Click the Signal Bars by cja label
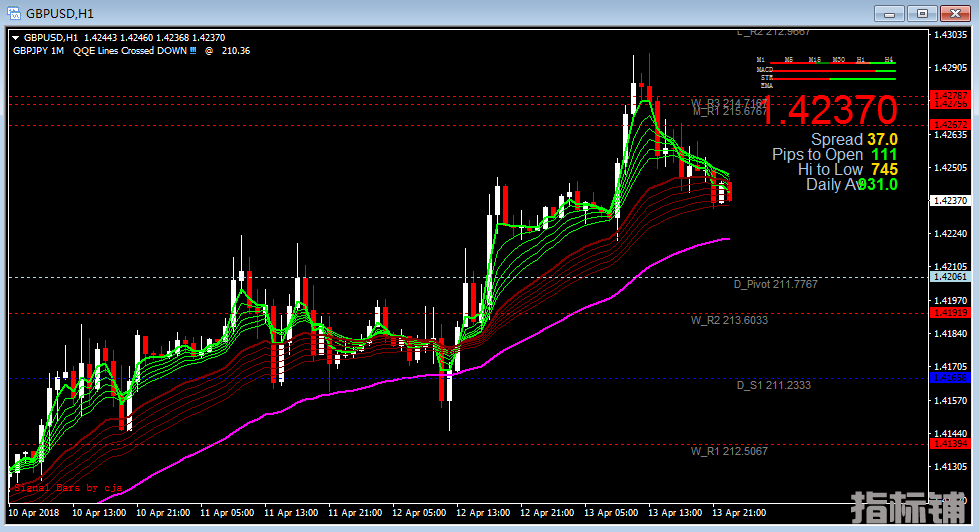 pos(67,488)
